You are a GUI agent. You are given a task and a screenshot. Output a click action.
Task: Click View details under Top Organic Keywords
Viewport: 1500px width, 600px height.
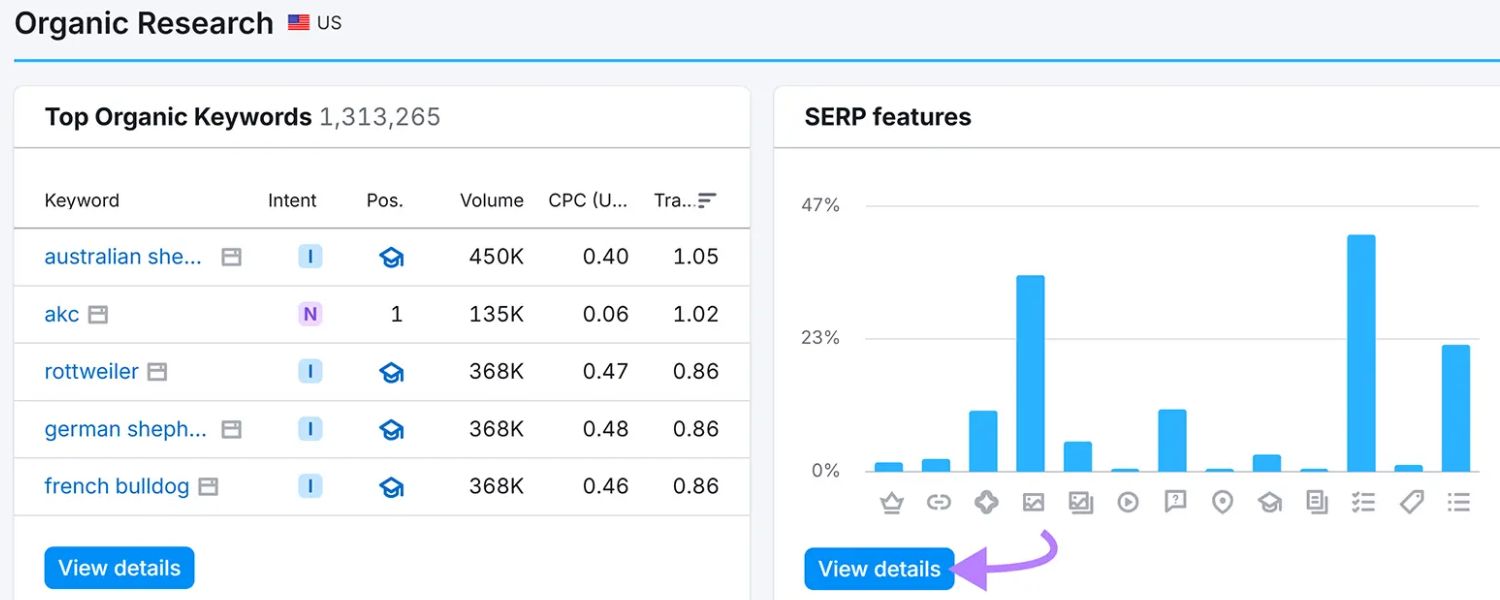tap(119, 567)
